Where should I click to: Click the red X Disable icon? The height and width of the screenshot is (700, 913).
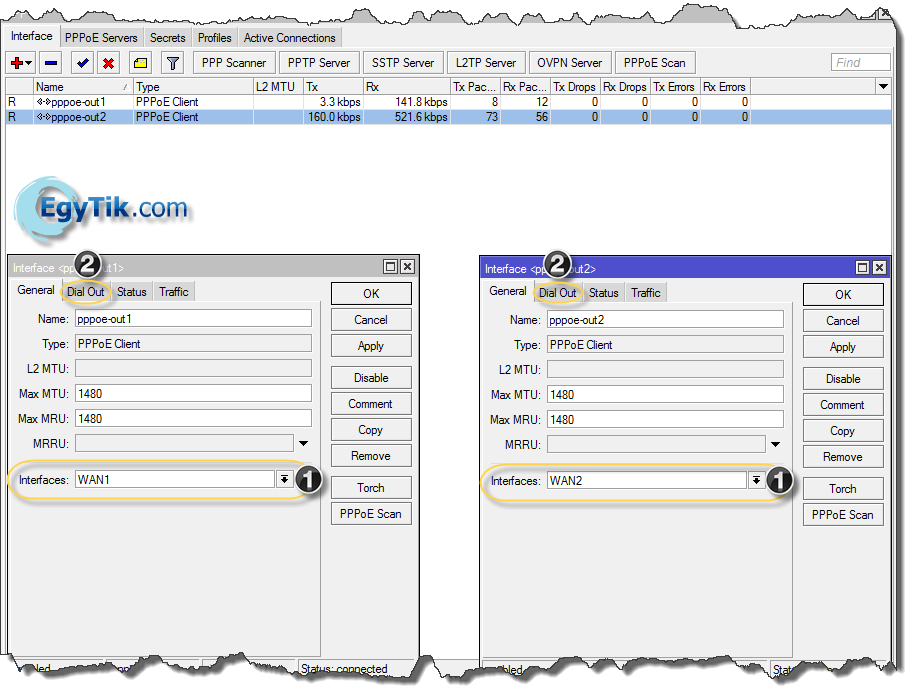108,63
